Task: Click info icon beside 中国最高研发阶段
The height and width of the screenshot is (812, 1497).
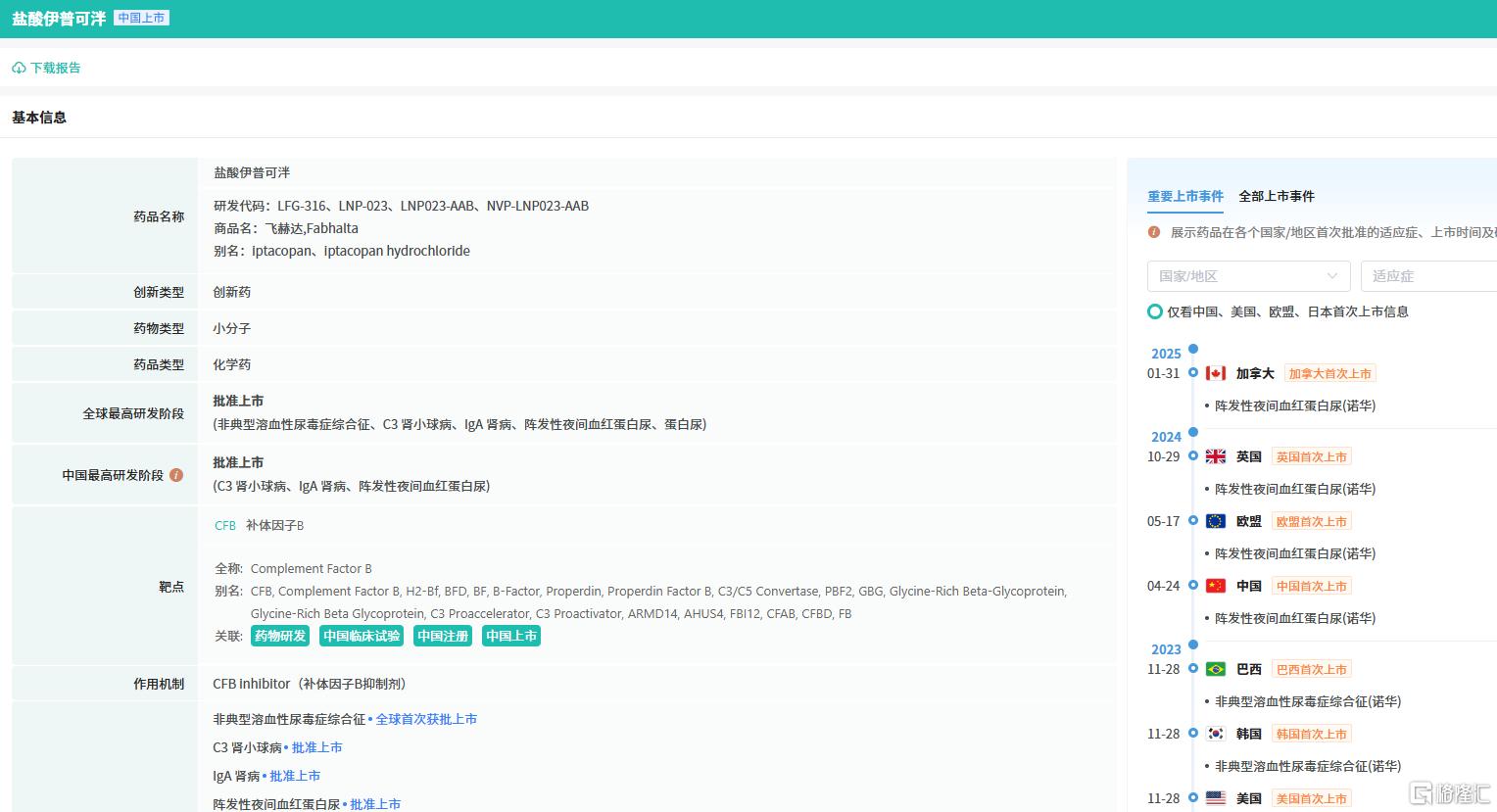Action: tap(176, 475)
